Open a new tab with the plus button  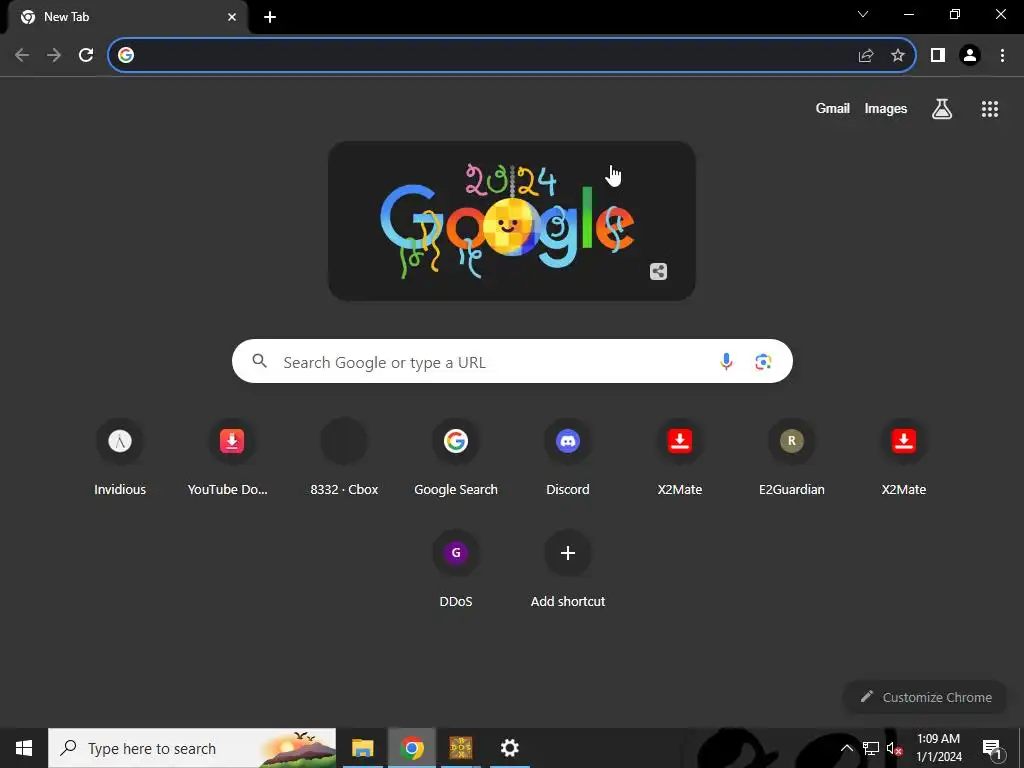pyautogui.click(x=270, y=17)
